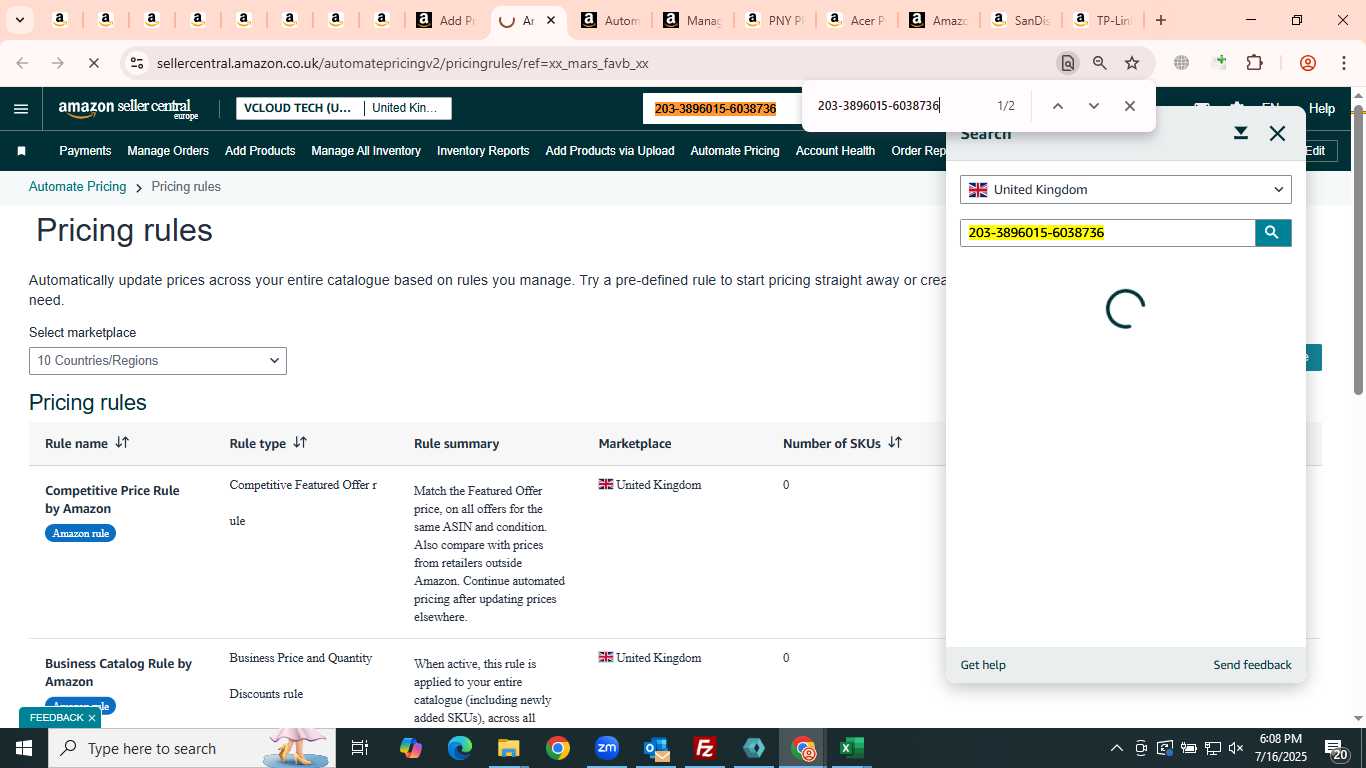Click the Amazon Seller Central logo
This screenshot has height=768, width=1366.
tap(129, 109)
